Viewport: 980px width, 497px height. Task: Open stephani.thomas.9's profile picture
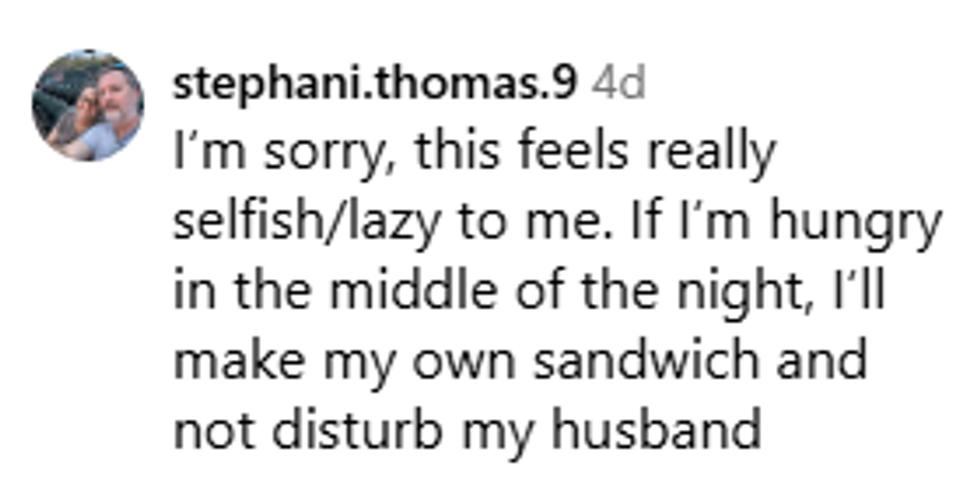click(88, 105)
